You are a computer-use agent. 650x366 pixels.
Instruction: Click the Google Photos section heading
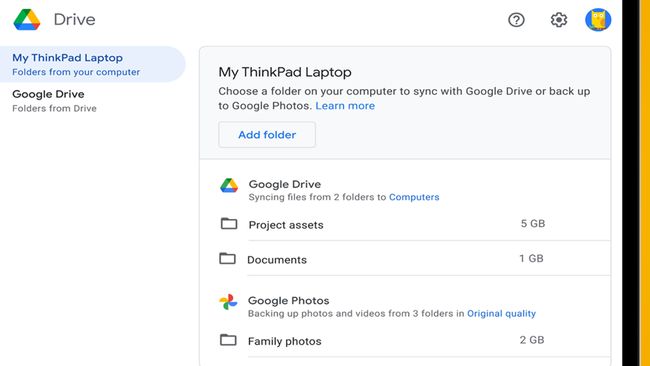click(289, 301)
